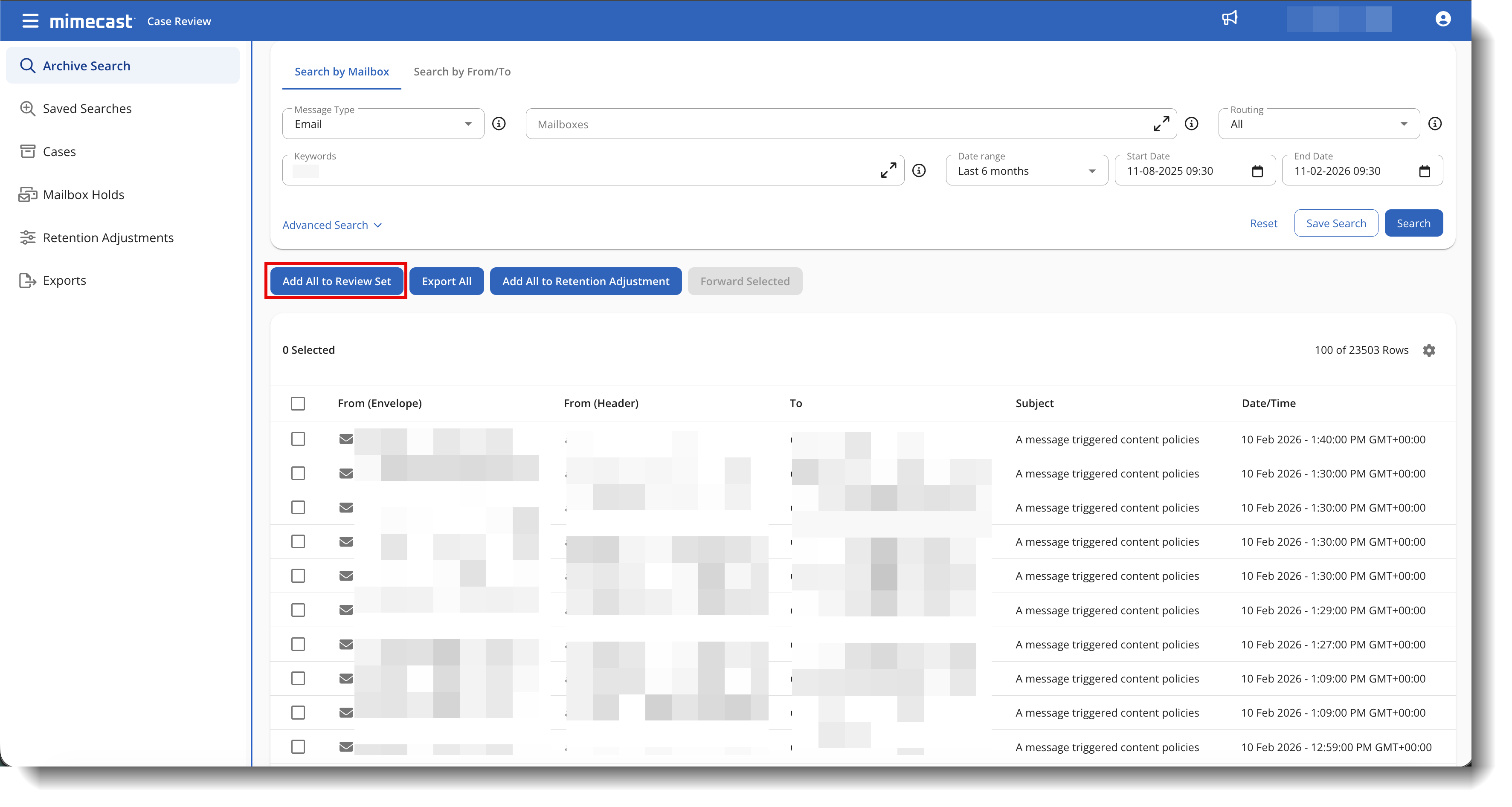This screenshot has height=807, width=1512.
Task: Select the 12:59:00 PM message checkbox
Action: [298, 746]
